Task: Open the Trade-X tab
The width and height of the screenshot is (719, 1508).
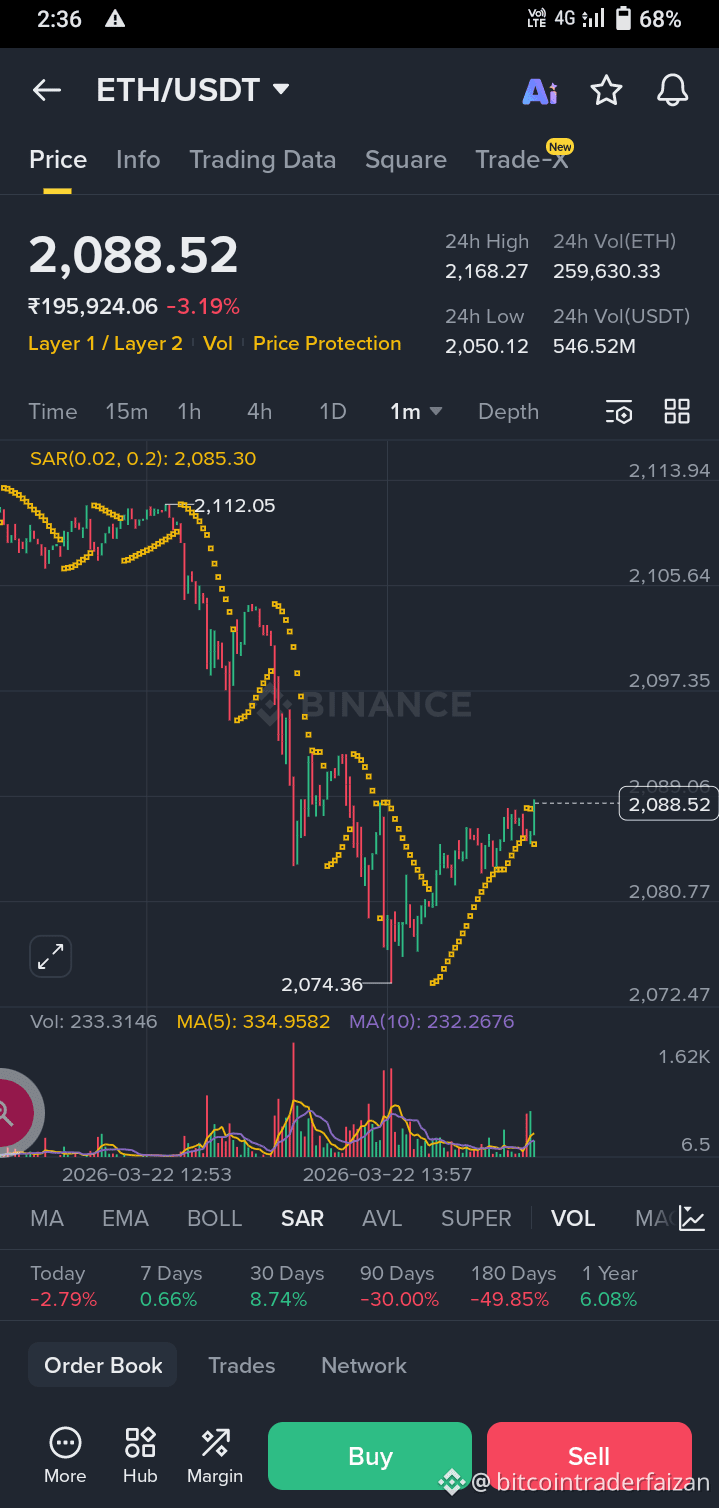Action: pyautogui.click(x=522, y=160)
